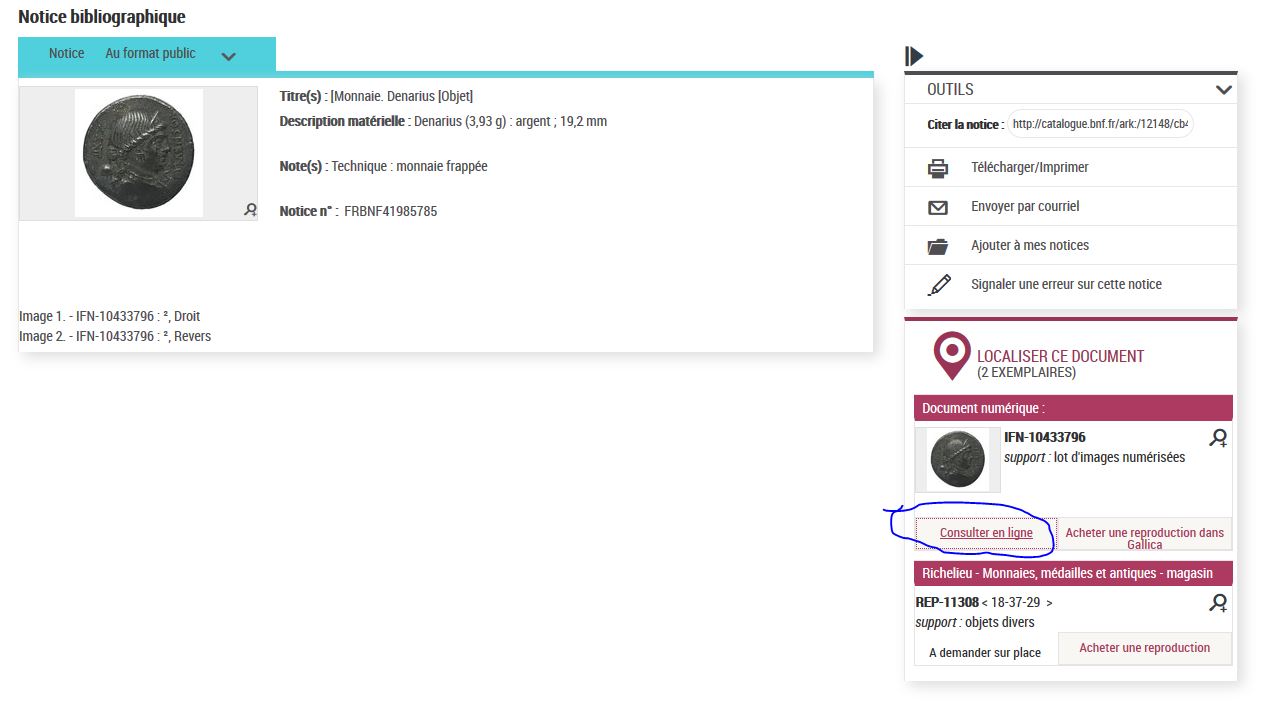
Task: Click the envelope icon for email
Action: (x=937, y=207)
